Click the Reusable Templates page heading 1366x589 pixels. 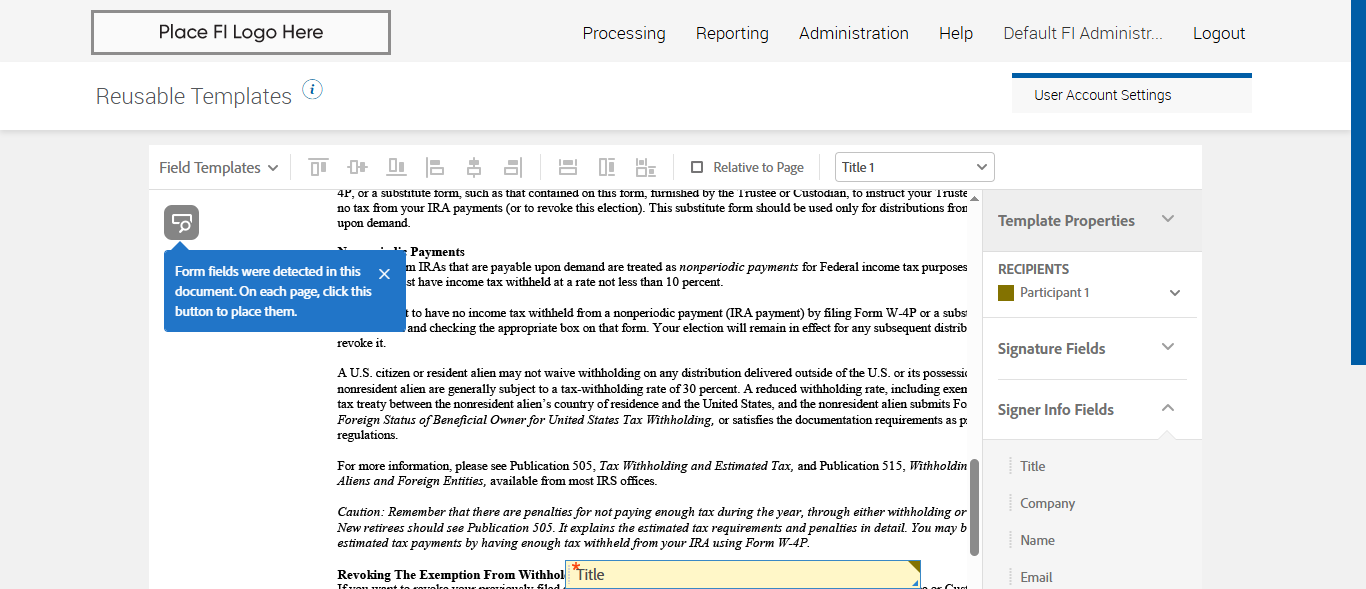click(194, 96)
